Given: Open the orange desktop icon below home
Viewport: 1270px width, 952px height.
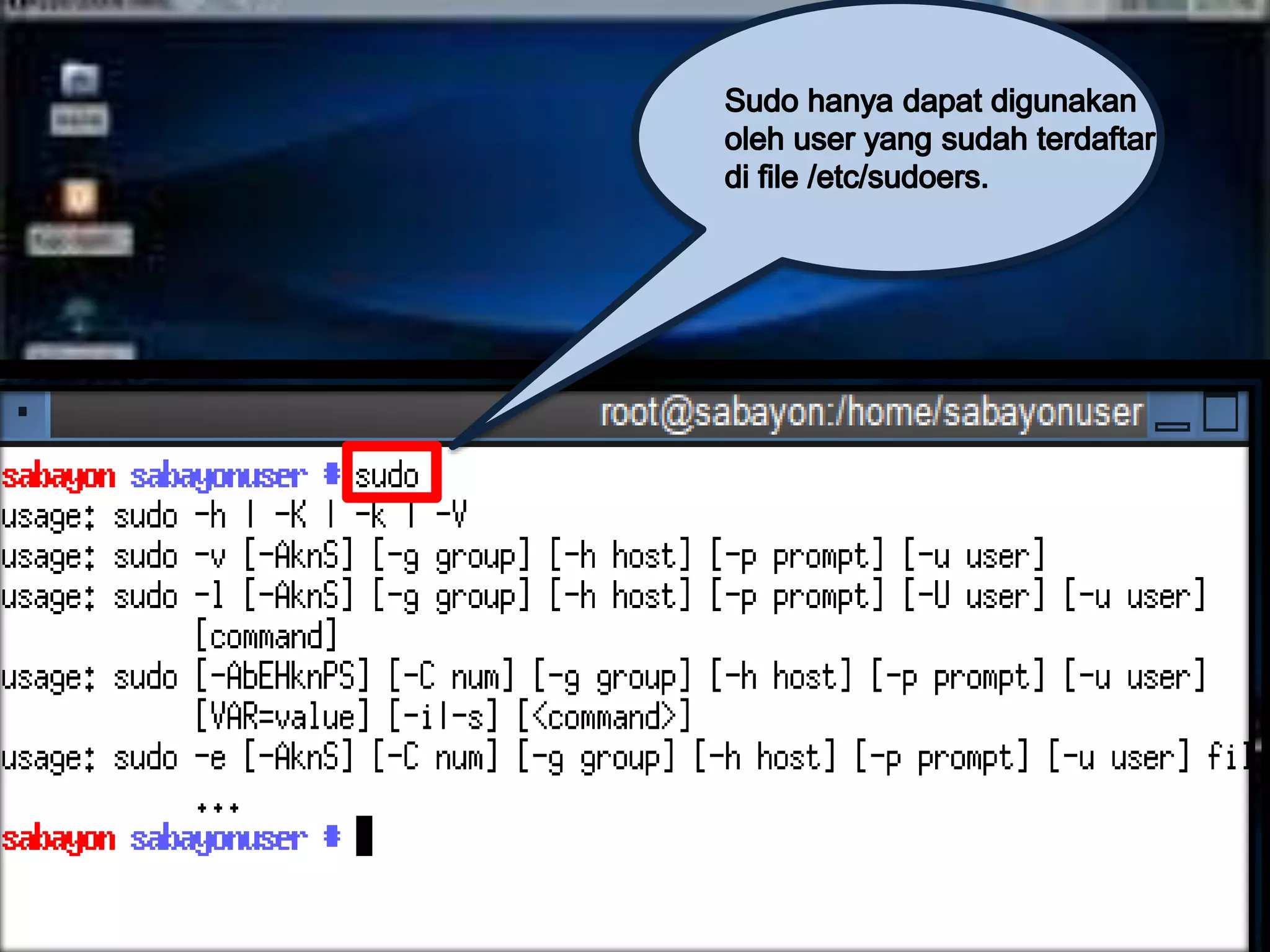Looking at the screenshot, I should pyautogui.click(x=80, y=198).
